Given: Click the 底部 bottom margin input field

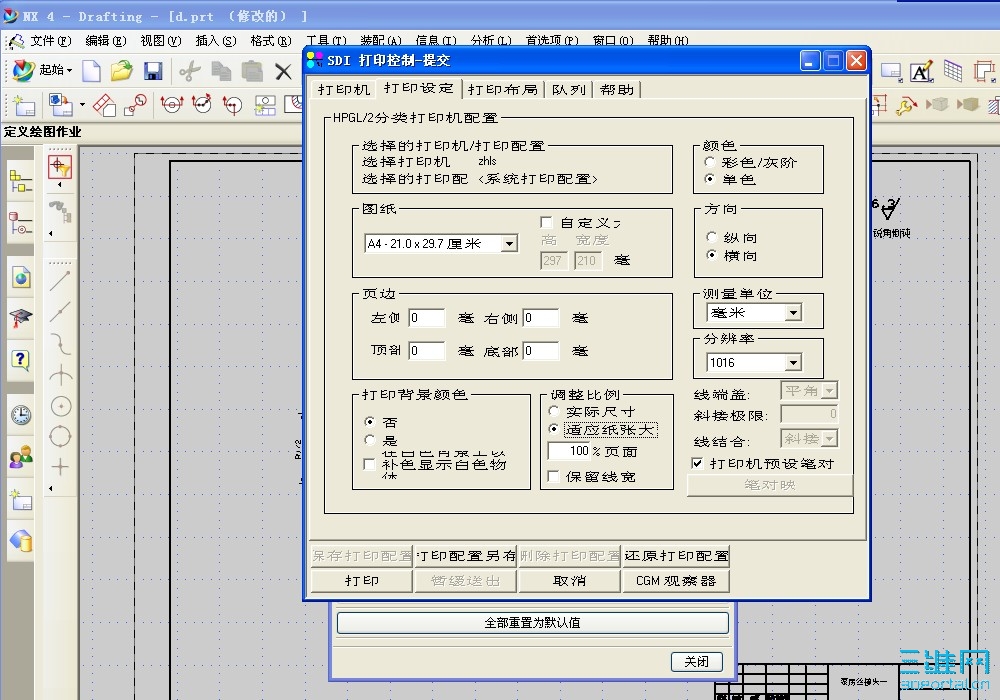Looking at the screenshot, I should click(x=541, y=351).
